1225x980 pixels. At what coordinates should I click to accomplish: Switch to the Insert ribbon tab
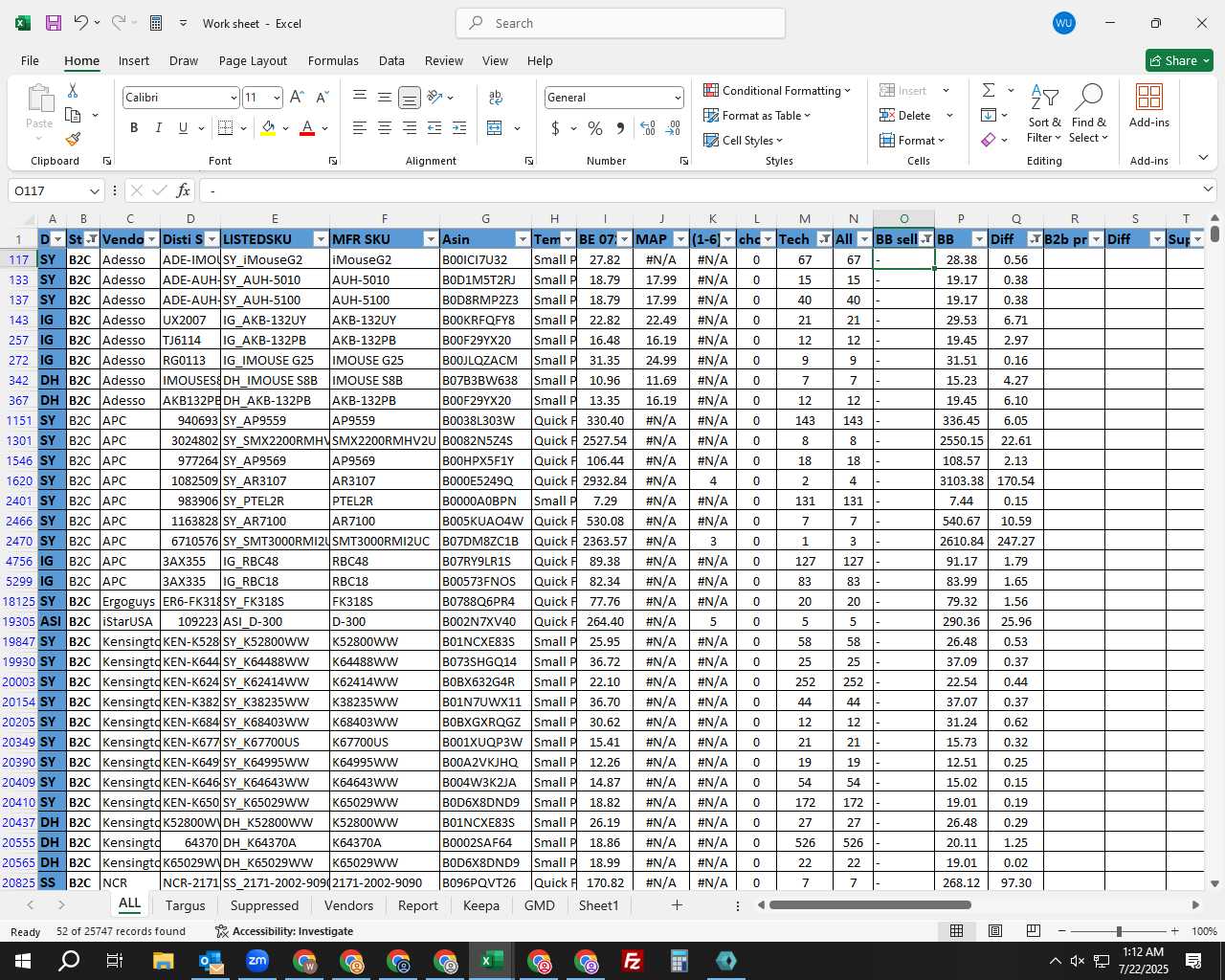[134, 60]
